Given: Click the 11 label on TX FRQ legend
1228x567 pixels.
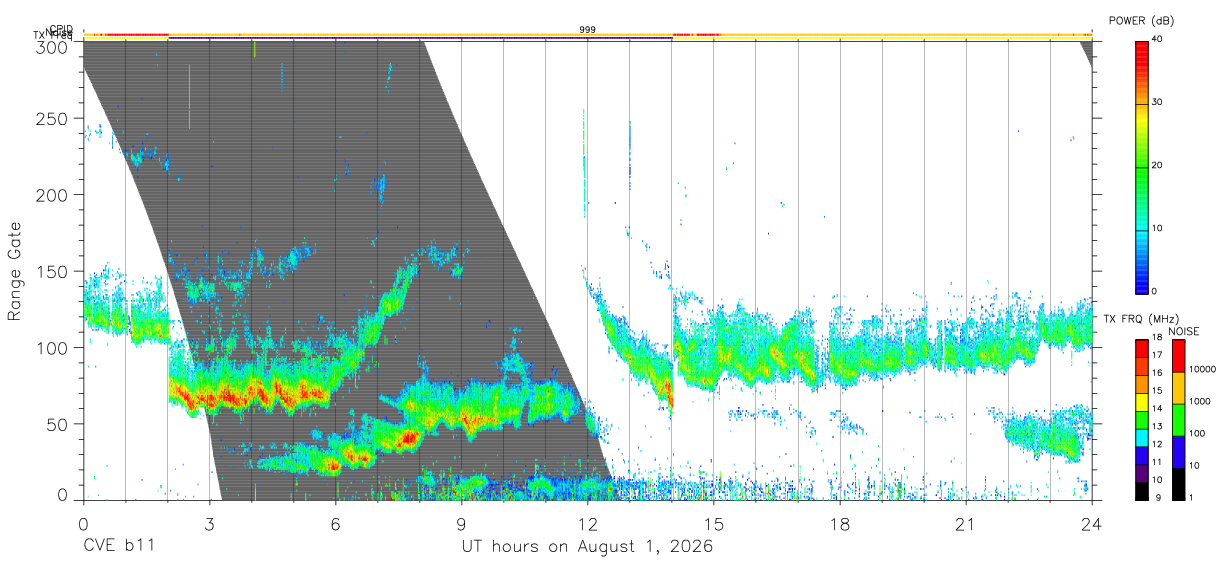Looking at the screenshot, I should pos(1157,462).
